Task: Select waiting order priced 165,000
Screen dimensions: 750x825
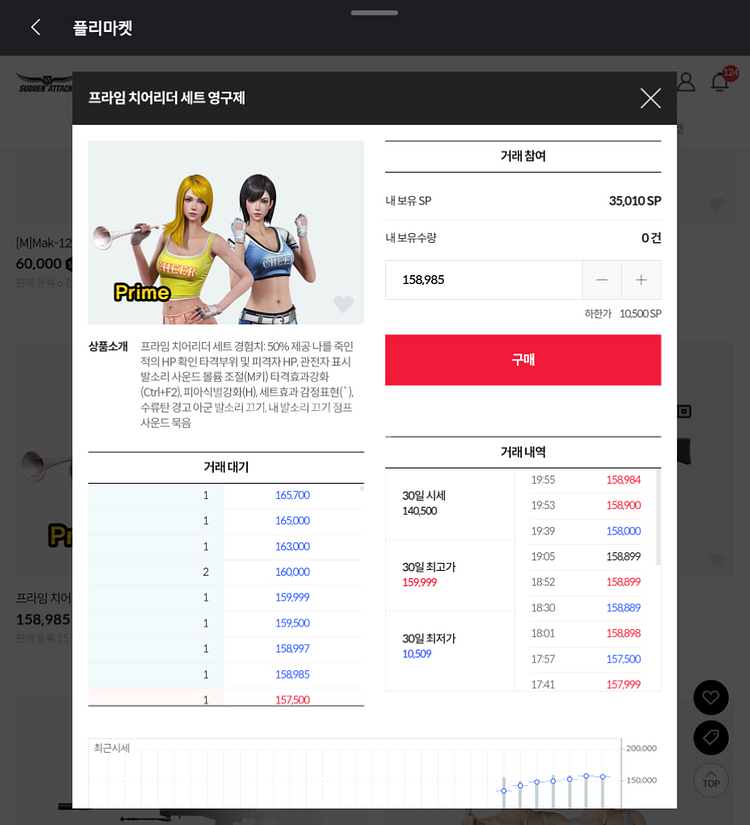Action: 226,521
